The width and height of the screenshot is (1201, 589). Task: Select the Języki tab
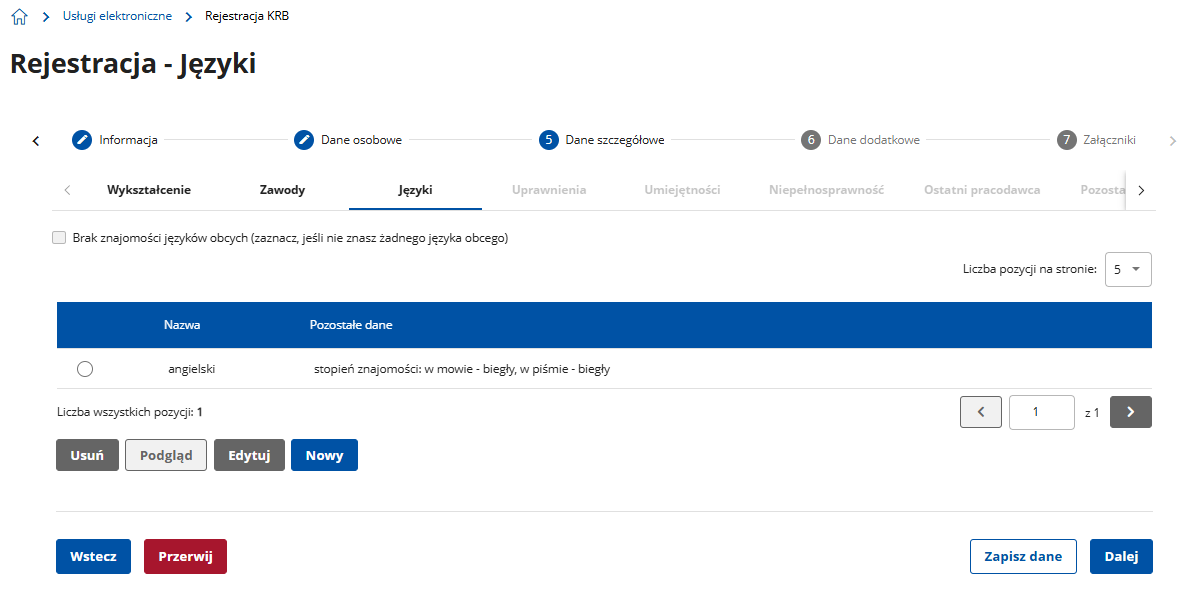(x=415, y=189)
